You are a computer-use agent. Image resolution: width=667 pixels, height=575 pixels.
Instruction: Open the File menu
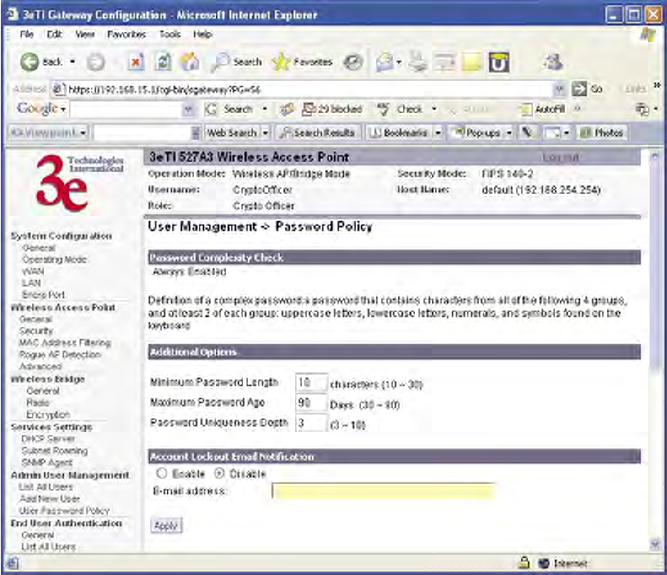coord(26,34)
